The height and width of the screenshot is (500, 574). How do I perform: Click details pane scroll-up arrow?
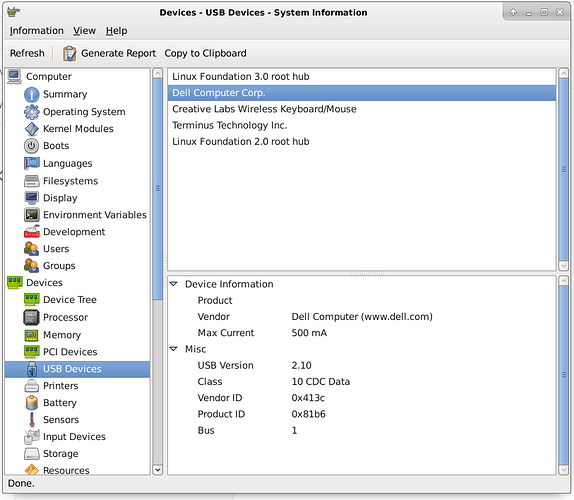564,281
